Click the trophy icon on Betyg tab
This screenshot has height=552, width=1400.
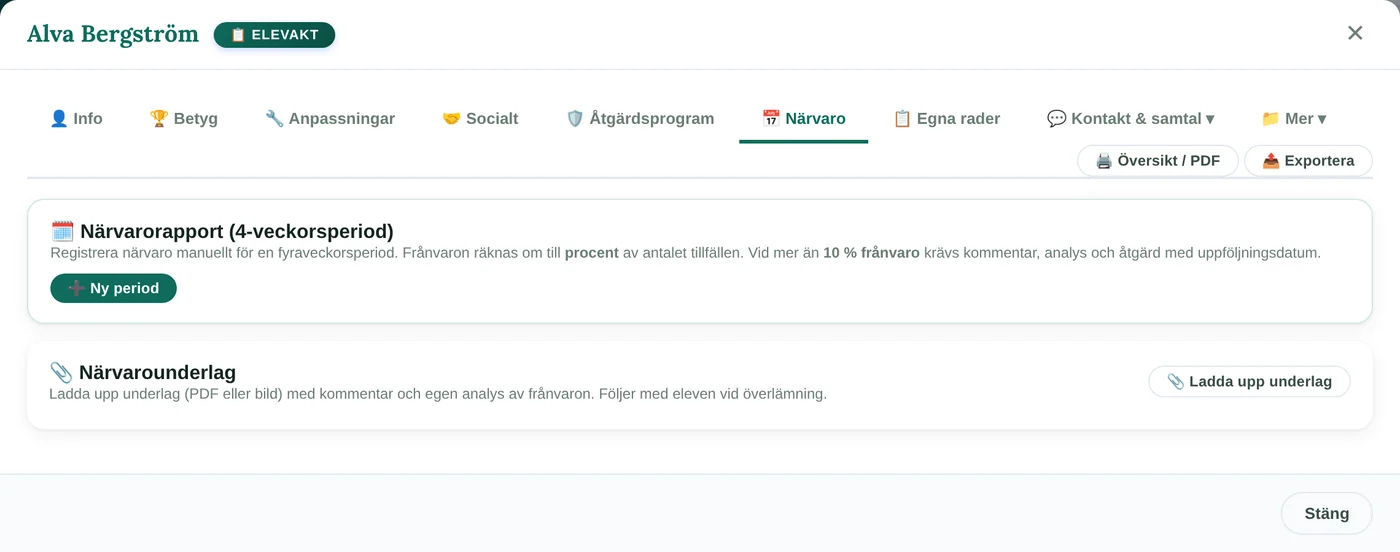(159, 118)
